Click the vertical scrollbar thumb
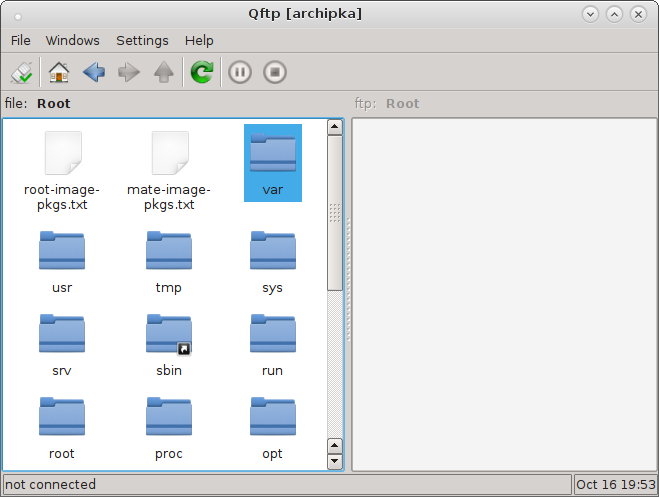 coord(335,213)
